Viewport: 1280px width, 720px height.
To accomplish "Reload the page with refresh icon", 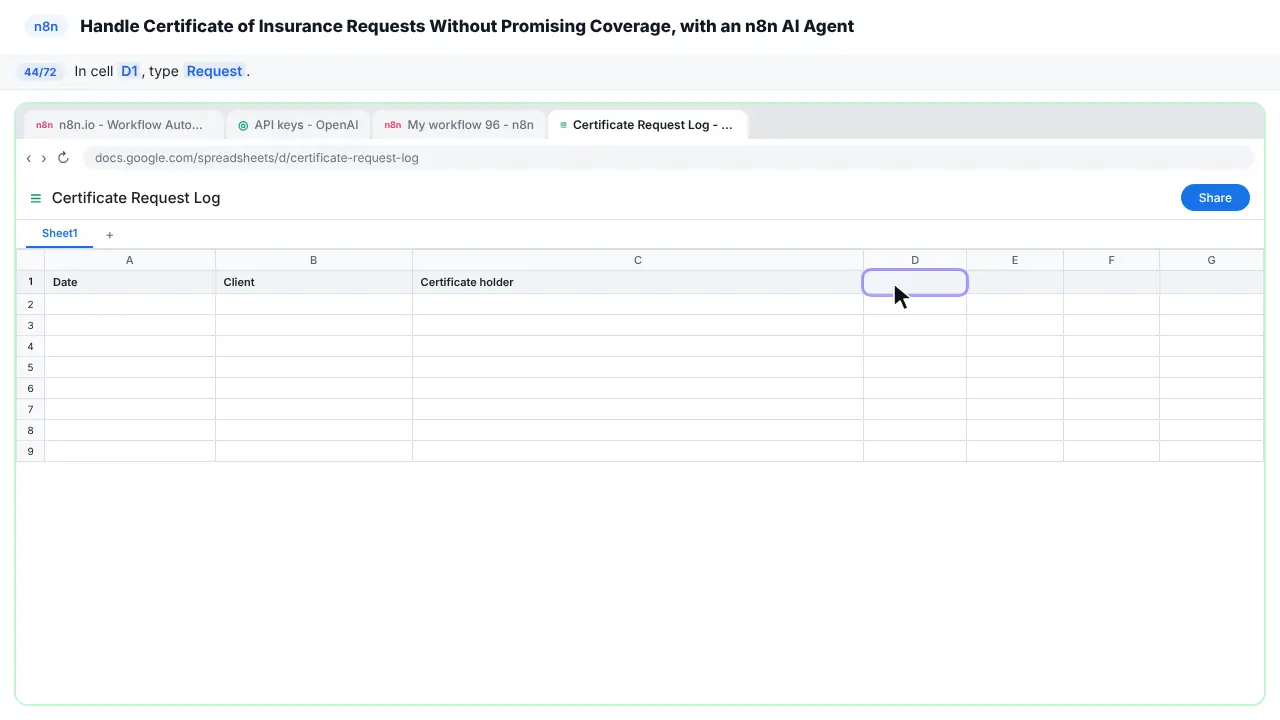I will point(63,158).
